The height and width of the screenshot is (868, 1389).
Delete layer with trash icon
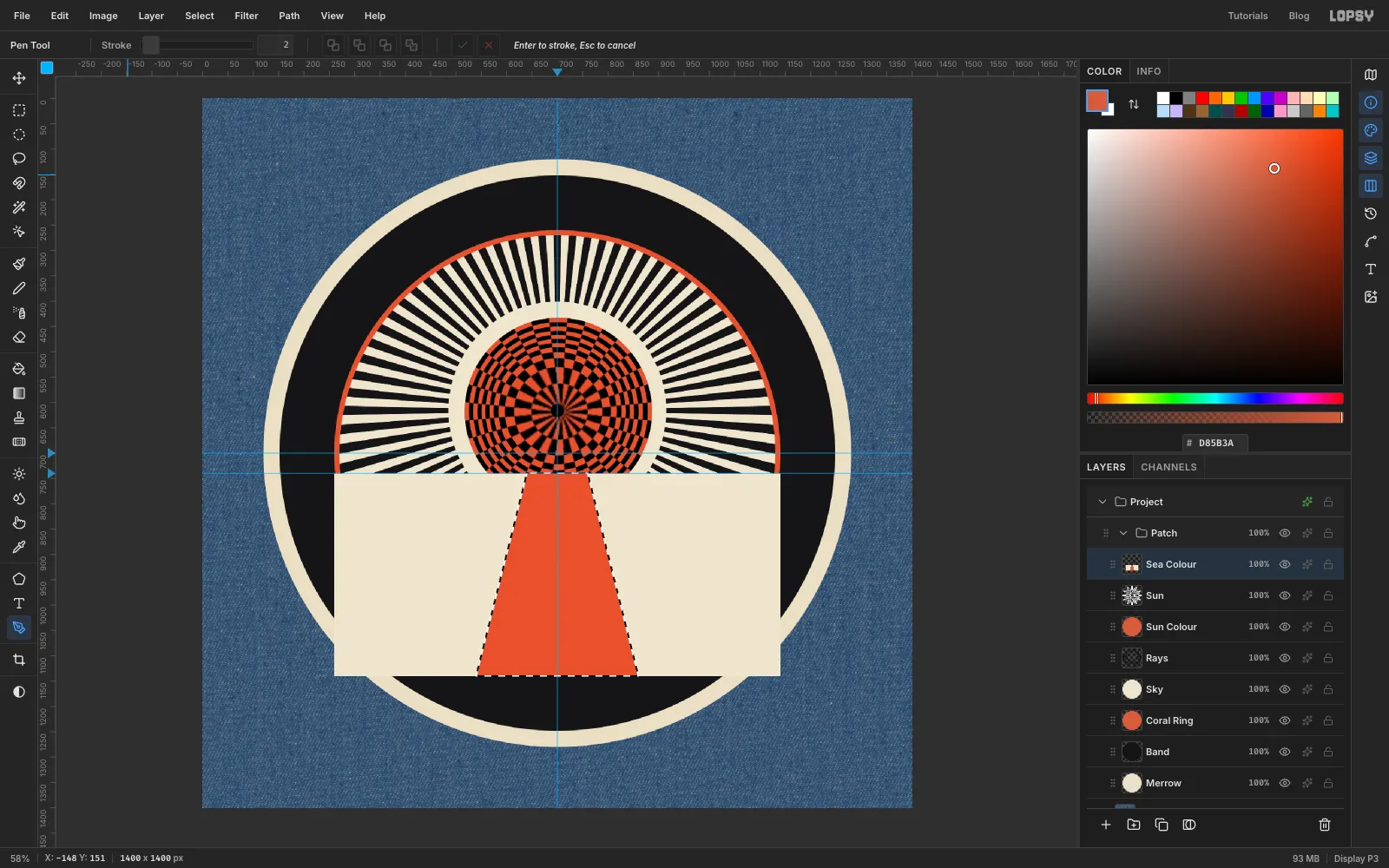(1325, 825)
